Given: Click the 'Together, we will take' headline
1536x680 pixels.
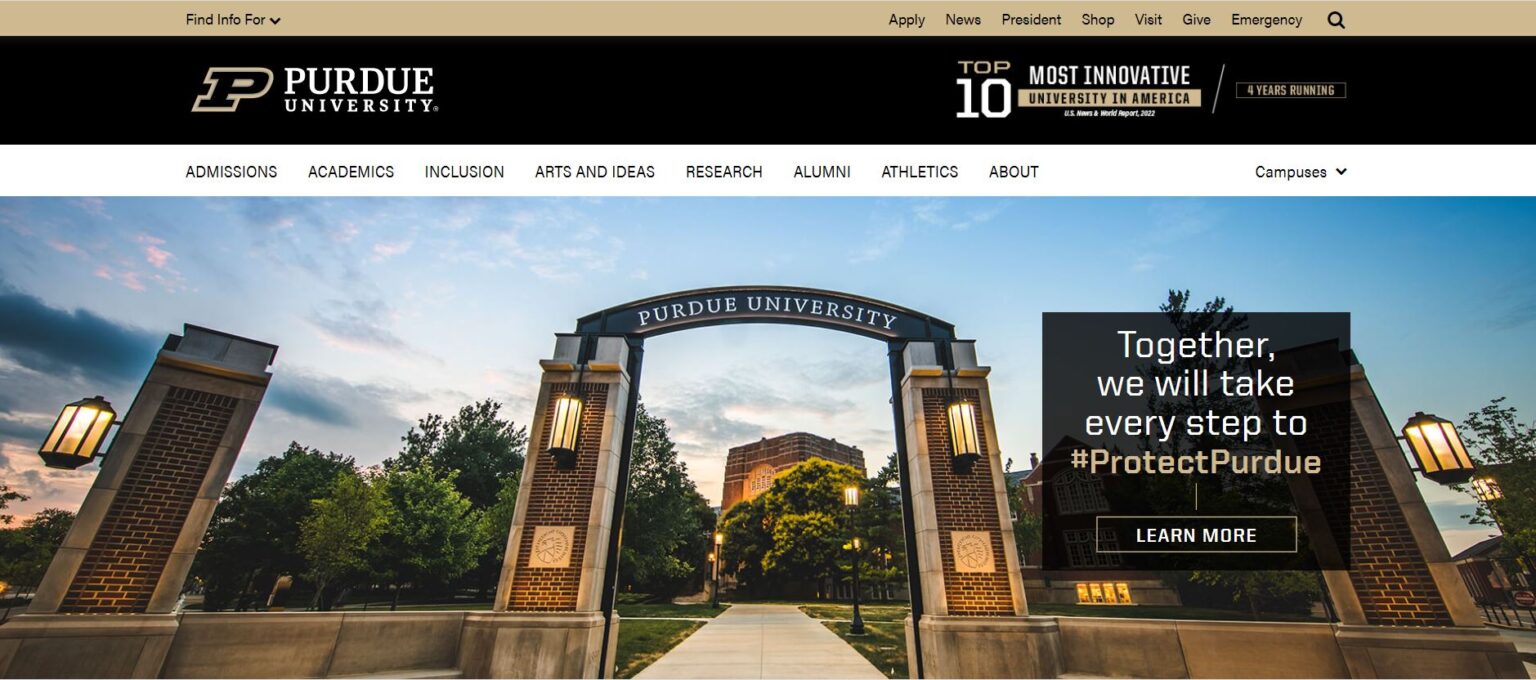Looking at the screenshot, I should pyautogui.click(x=1196, y=364).
